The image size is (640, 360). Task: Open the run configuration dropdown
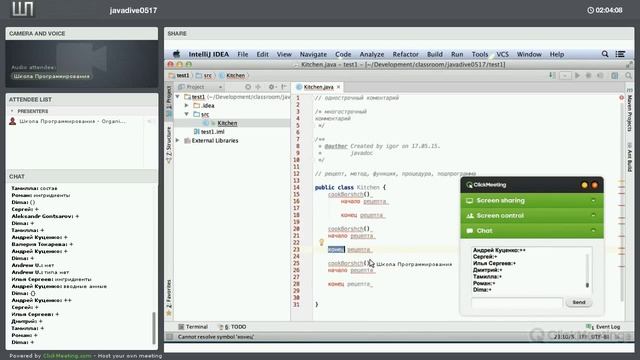[565, 76]
